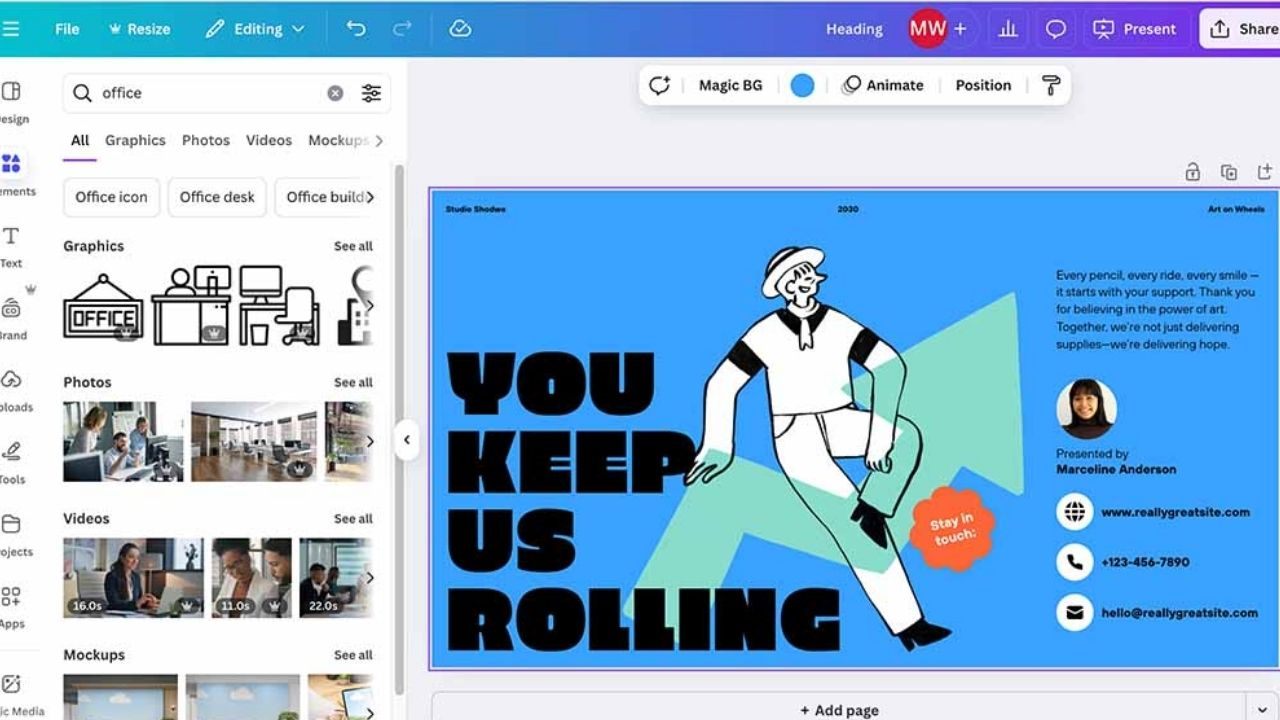Open the Editing mode dropdown
Image resolution: width=1280 pixels, height=720 pixels.
[255, 28]
